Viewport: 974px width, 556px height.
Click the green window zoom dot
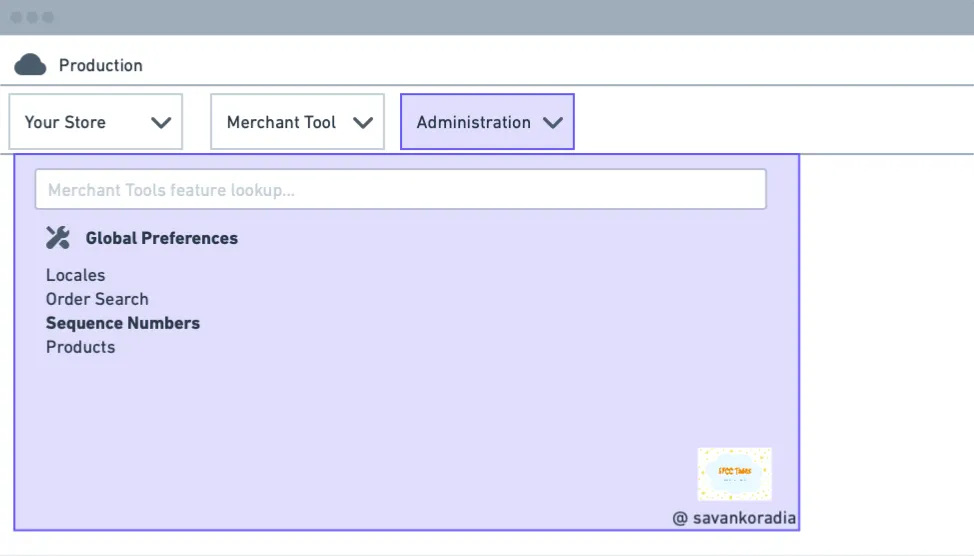[x=48, y=17]
